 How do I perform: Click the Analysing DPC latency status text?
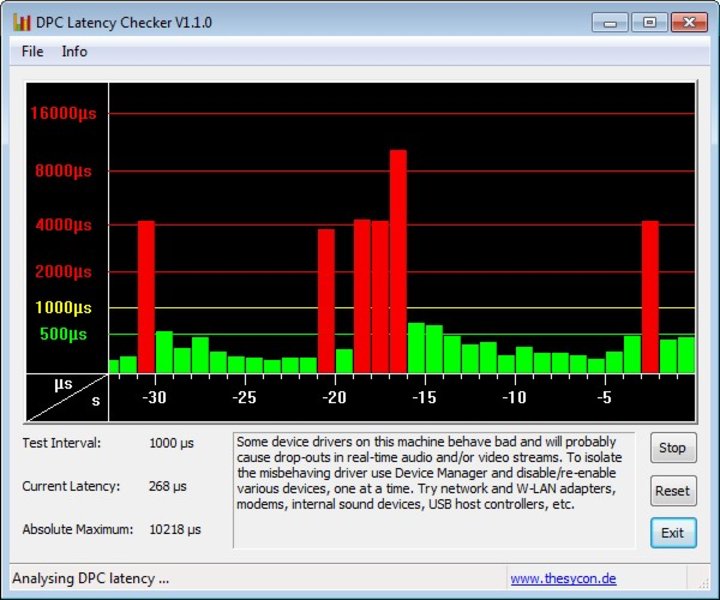(x=90, y=578)
